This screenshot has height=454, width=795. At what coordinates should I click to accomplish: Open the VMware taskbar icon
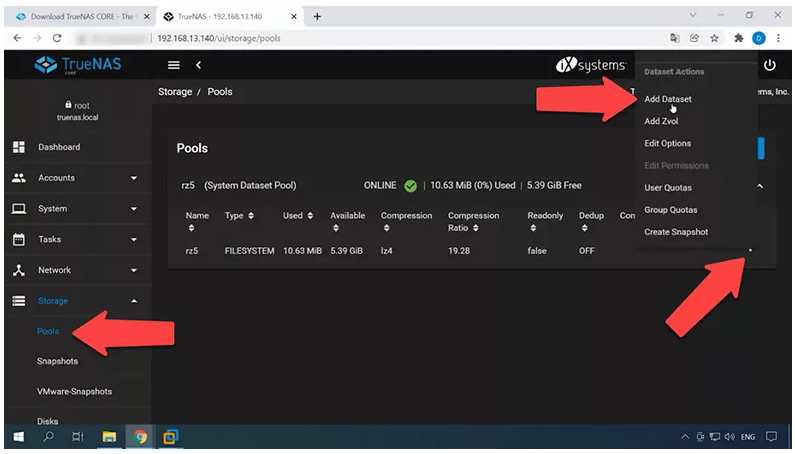tap(170, 437)
